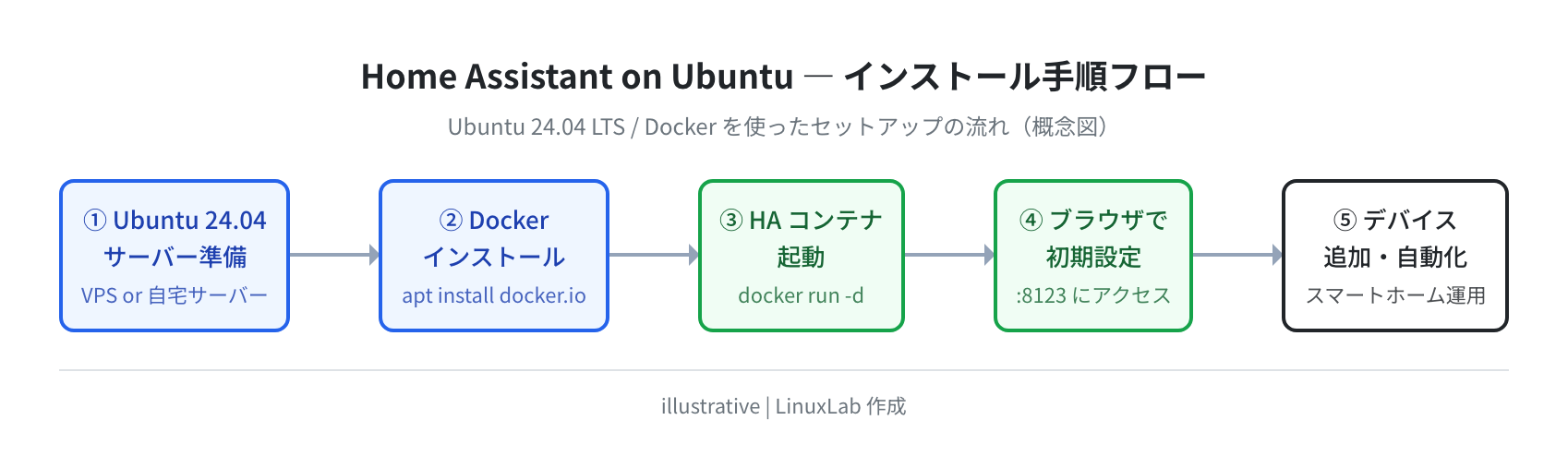Image resolution: width=1568 pixels, height=456 pixels.
Task: Select the step ③ 'HA コンテナ 起動' box
Action: (x=801, y=256)
